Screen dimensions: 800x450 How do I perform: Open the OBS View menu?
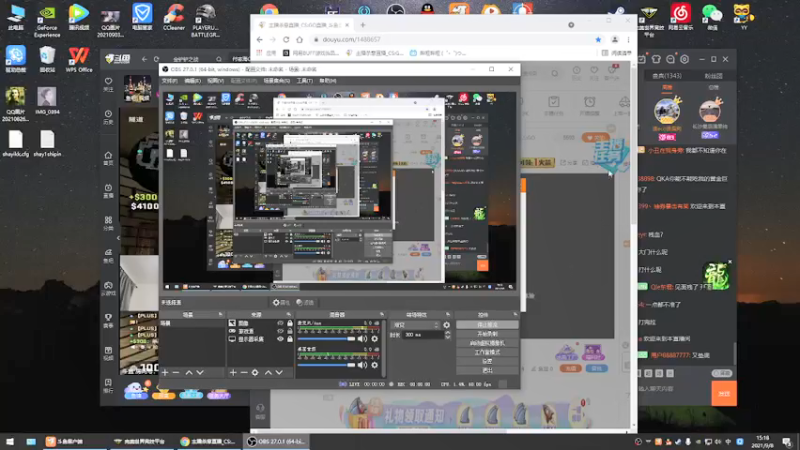point(215,81)
